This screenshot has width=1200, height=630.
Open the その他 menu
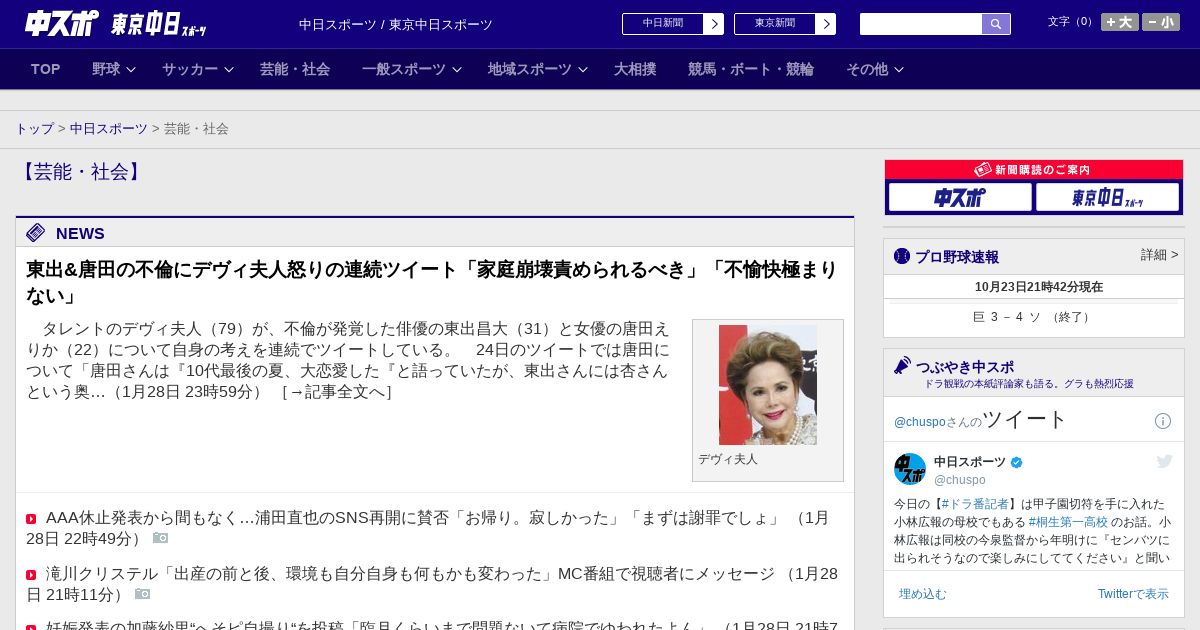[867, 69]
